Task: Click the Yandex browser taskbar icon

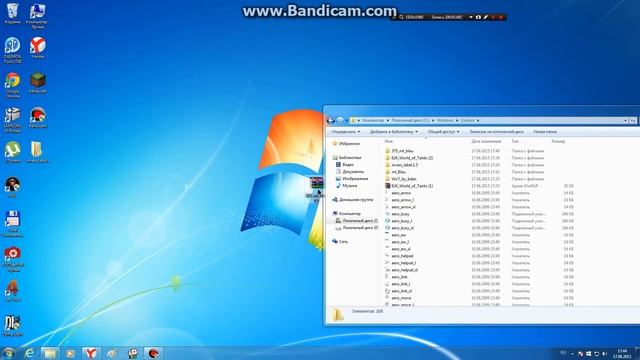Action: coord(91,353)
